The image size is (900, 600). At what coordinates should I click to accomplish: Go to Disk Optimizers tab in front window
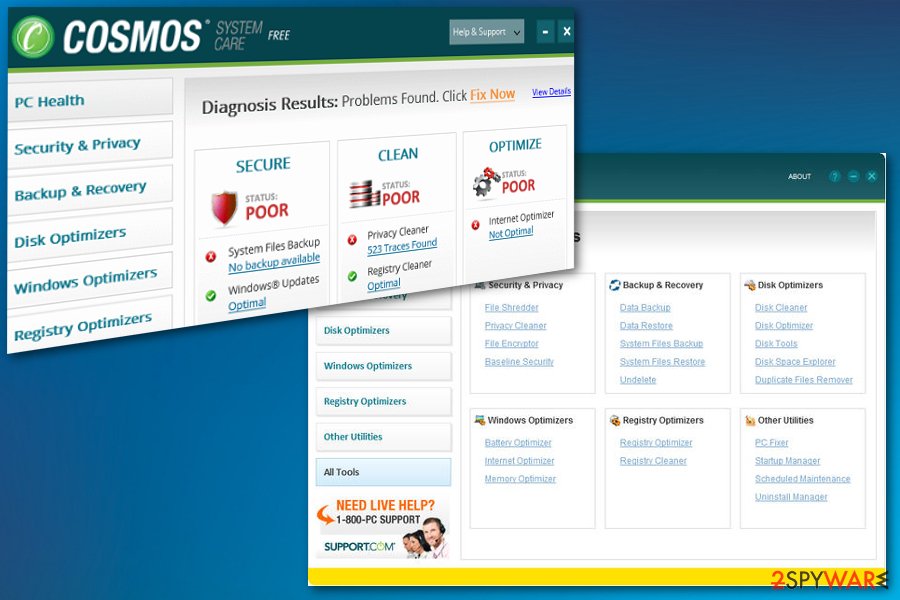pyautogui.click(x=90, y=235)
